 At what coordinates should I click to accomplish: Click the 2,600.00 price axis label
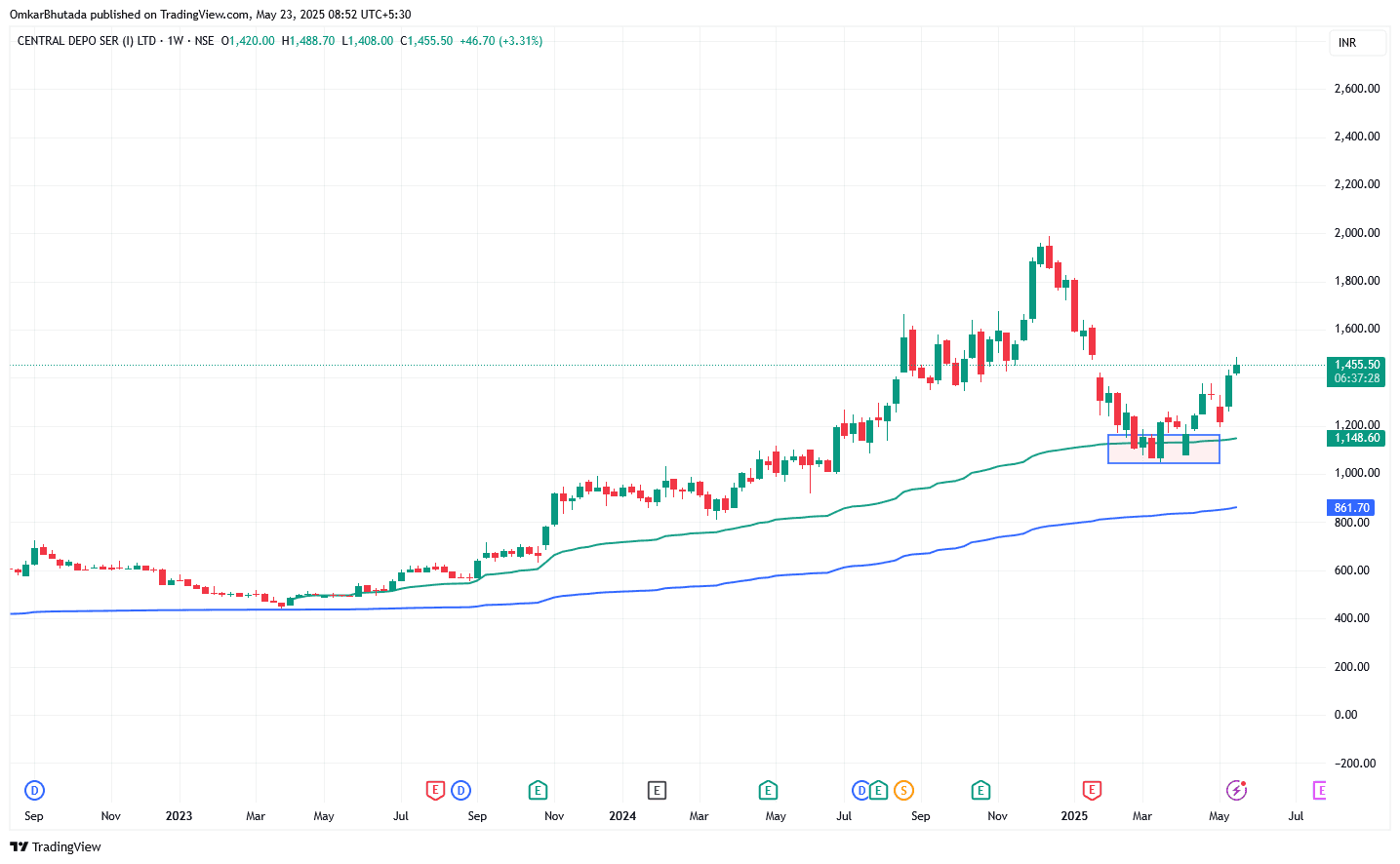(1357, 89)
